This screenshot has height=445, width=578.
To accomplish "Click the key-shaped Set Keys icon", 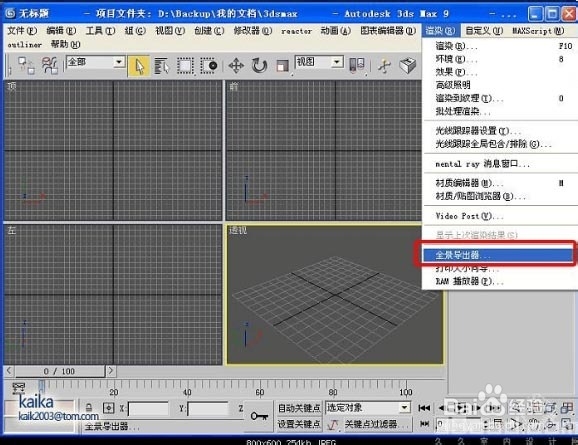I will [x=259, y=416].
